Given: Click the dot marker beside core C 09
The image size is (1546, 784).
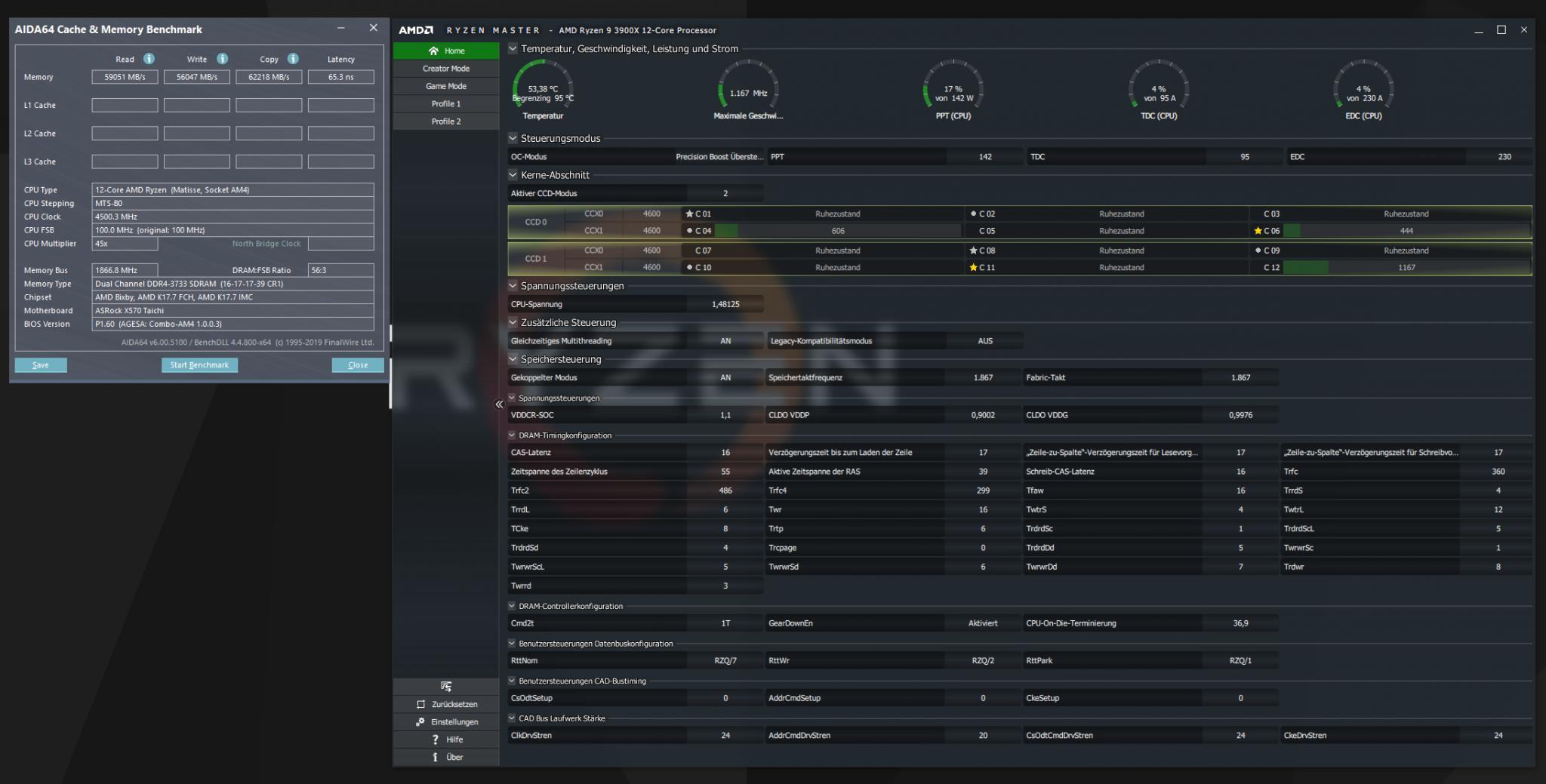Looking at the screenshot, I should 1258,251.
